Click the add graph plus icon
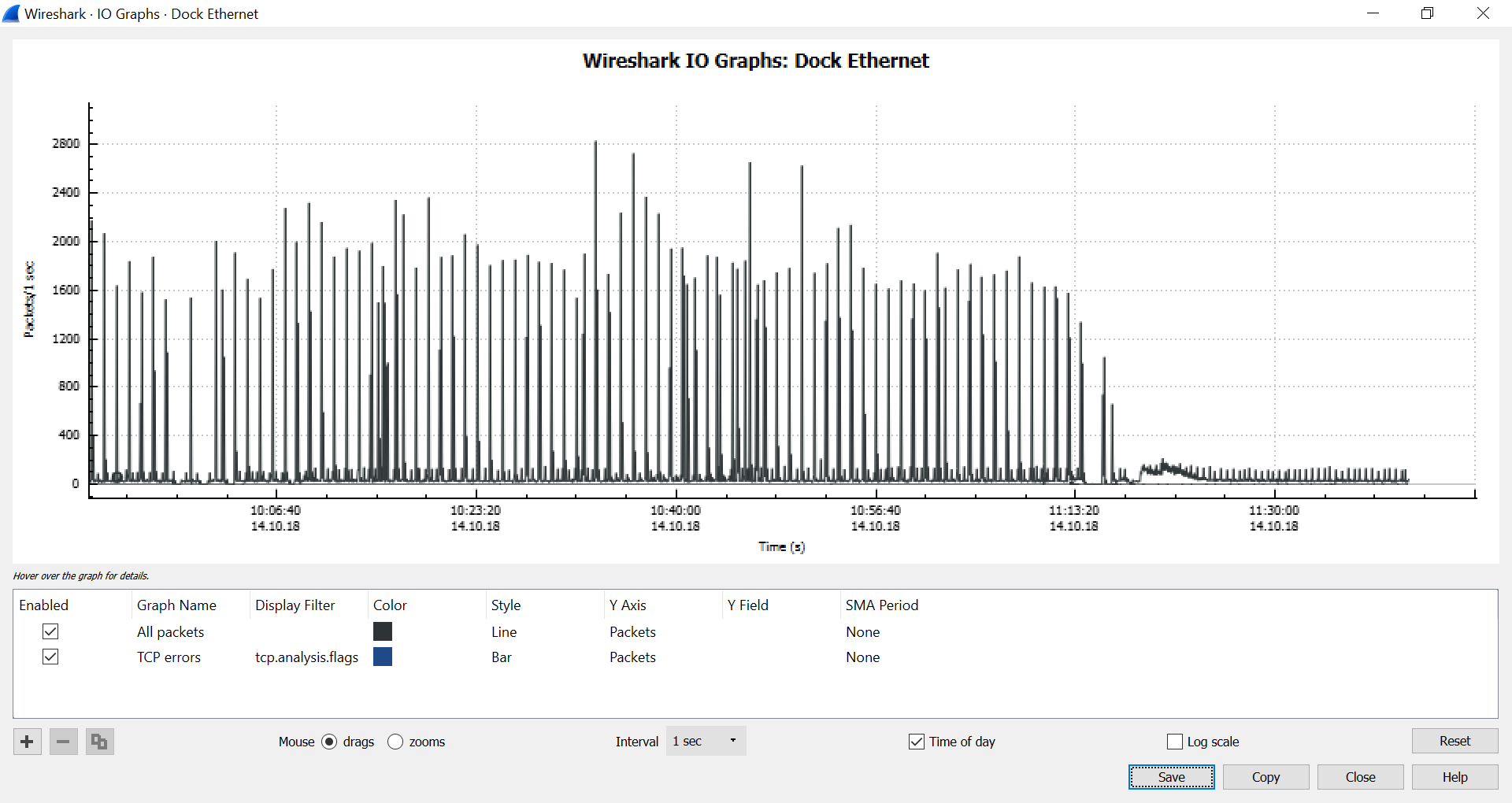The height and width of the screenshot is (803, 1512). 28,742
